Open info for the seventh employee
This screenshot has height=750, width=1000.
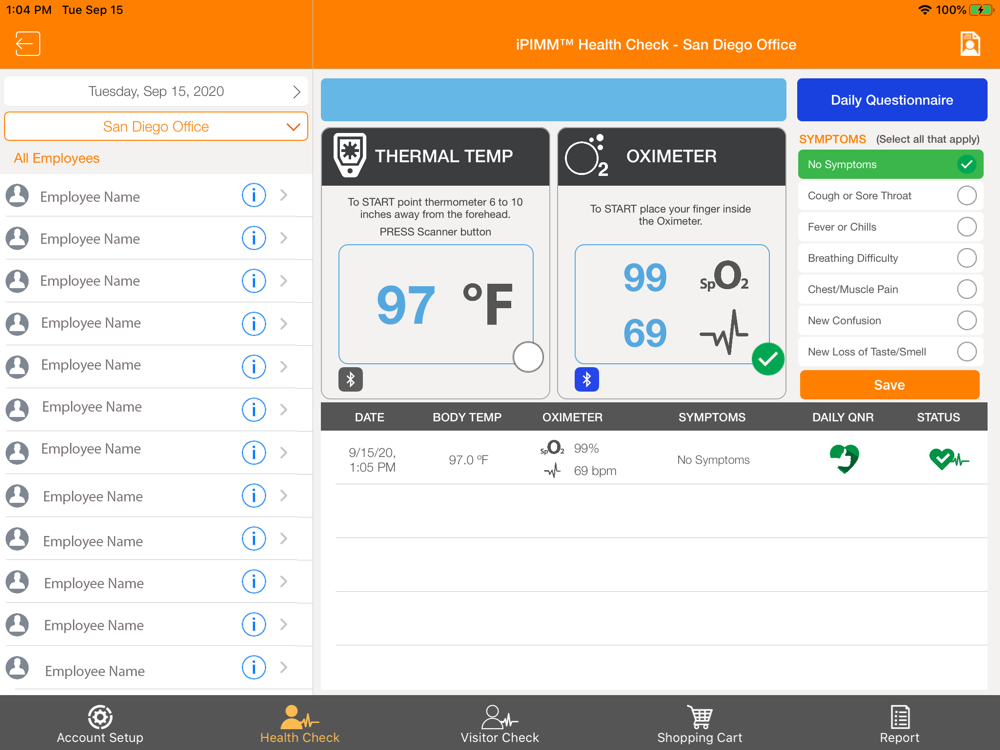pos(254,452)
